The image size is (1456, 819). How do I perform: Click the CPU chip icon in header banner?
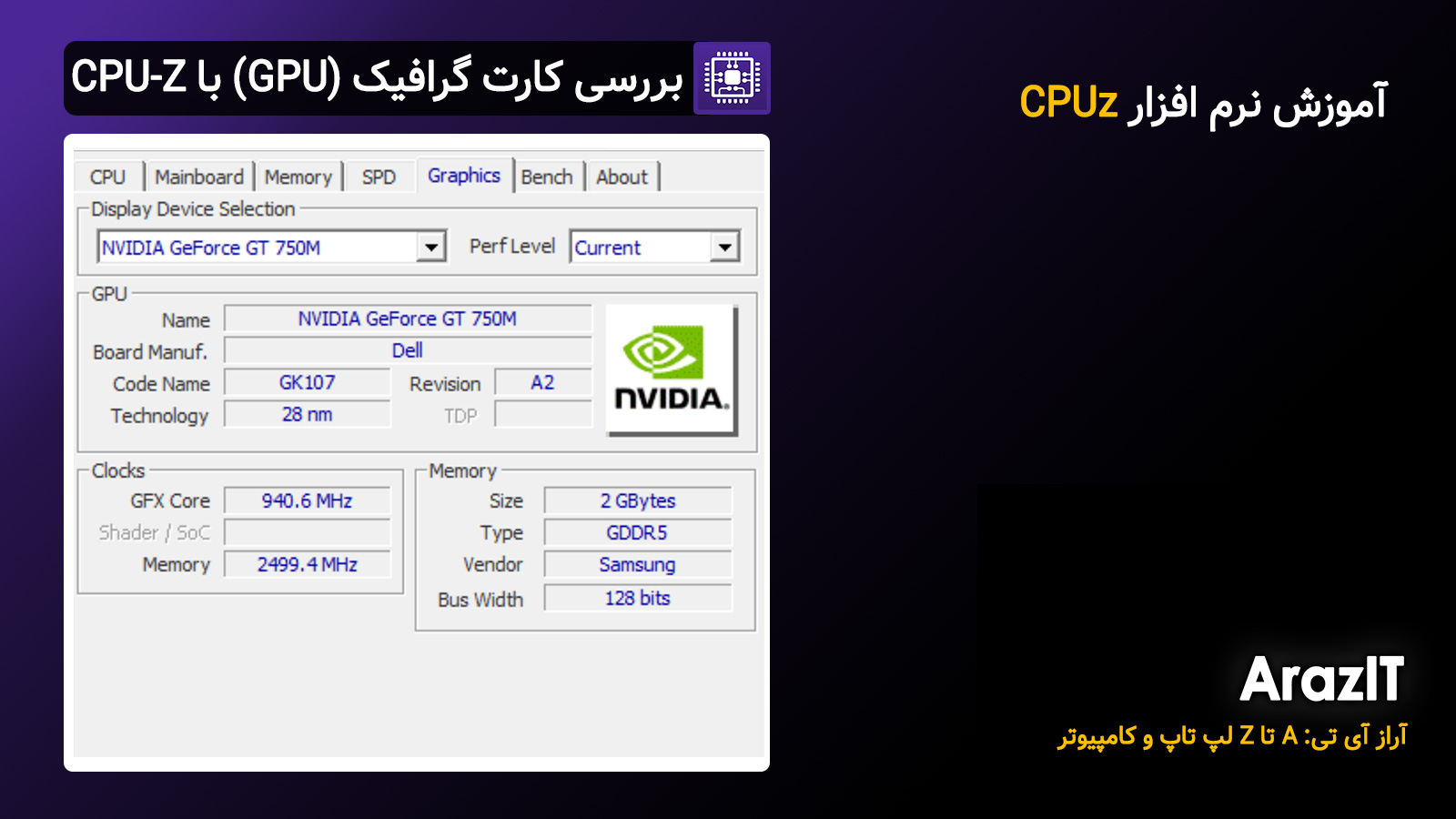tap(732, 78)
